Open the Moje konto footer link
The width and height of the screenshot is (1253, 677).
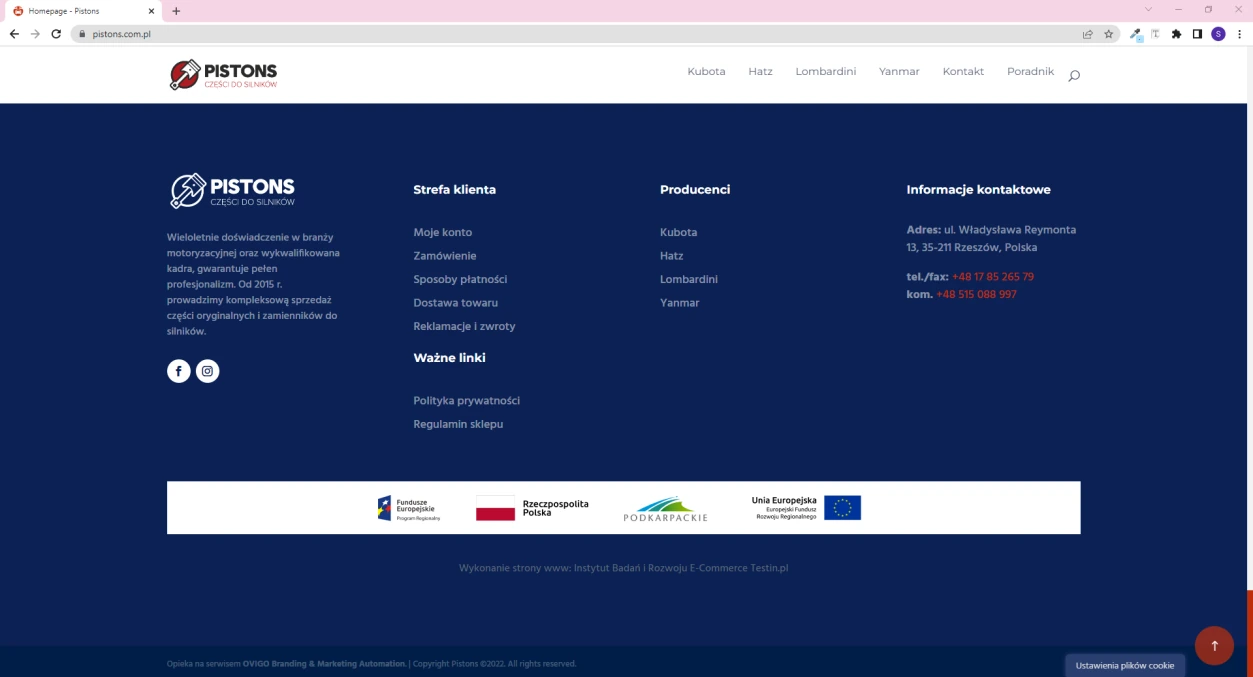point(443,232)
